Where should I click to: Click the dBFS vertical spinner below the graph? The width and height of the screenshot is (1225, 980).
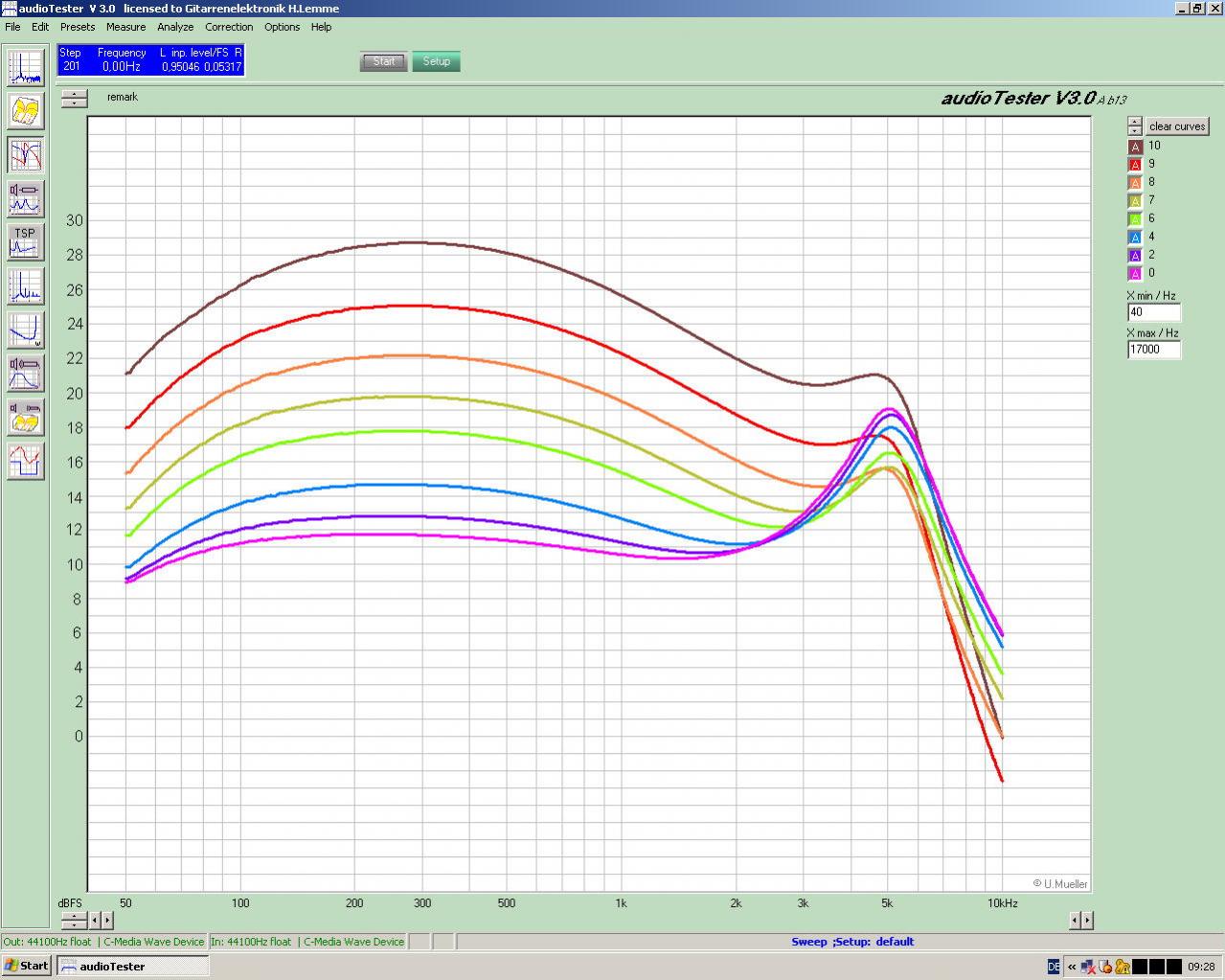74,920
